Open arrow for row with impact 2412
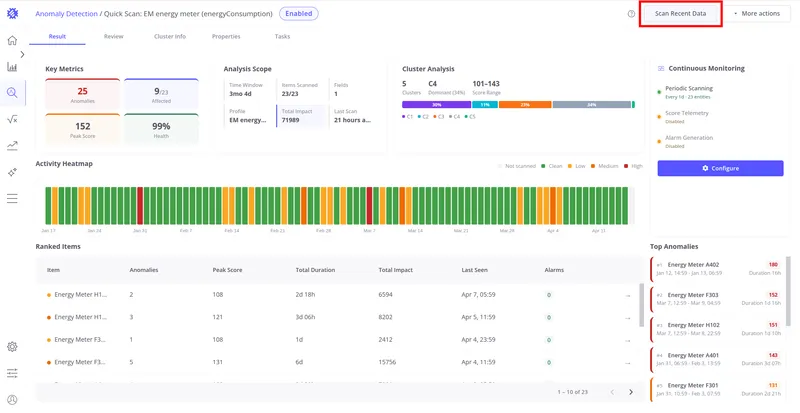The image size is (800, 413). click(628, 340)
